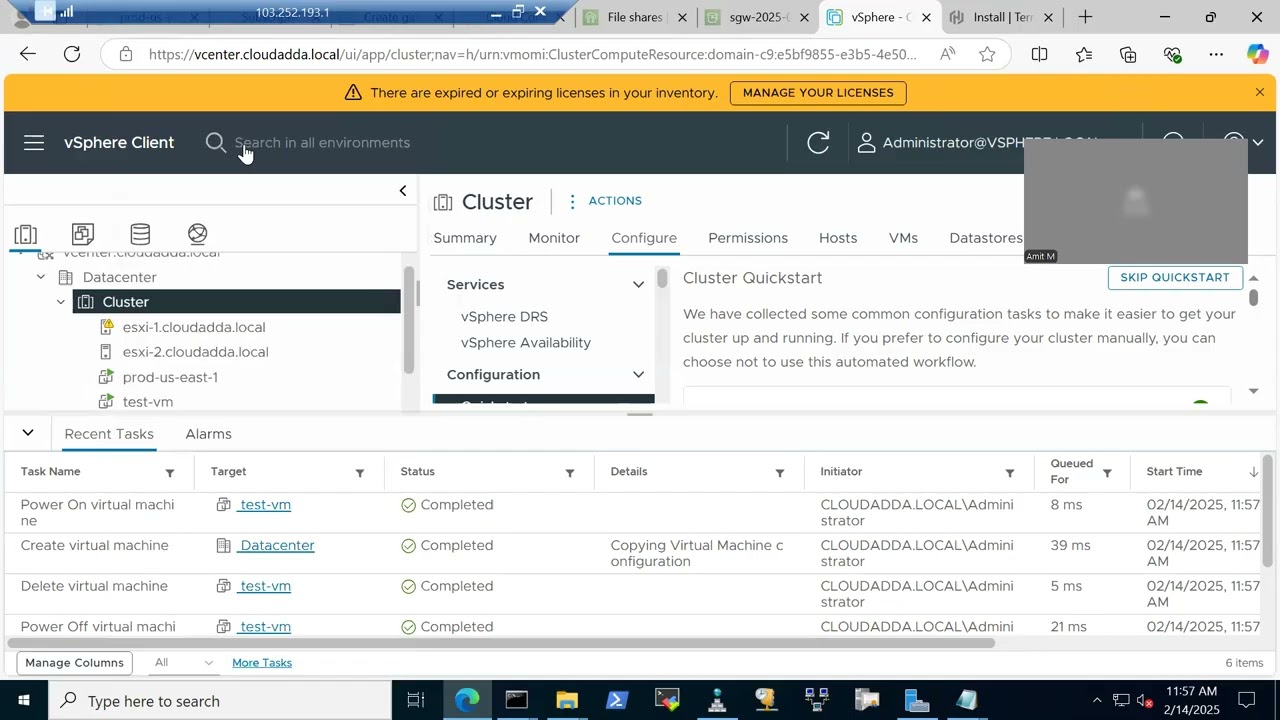Viewport: 1280px width, 720px height.
Task: Select vSphere DRS under Services
Action: click(x=504, y=317)
